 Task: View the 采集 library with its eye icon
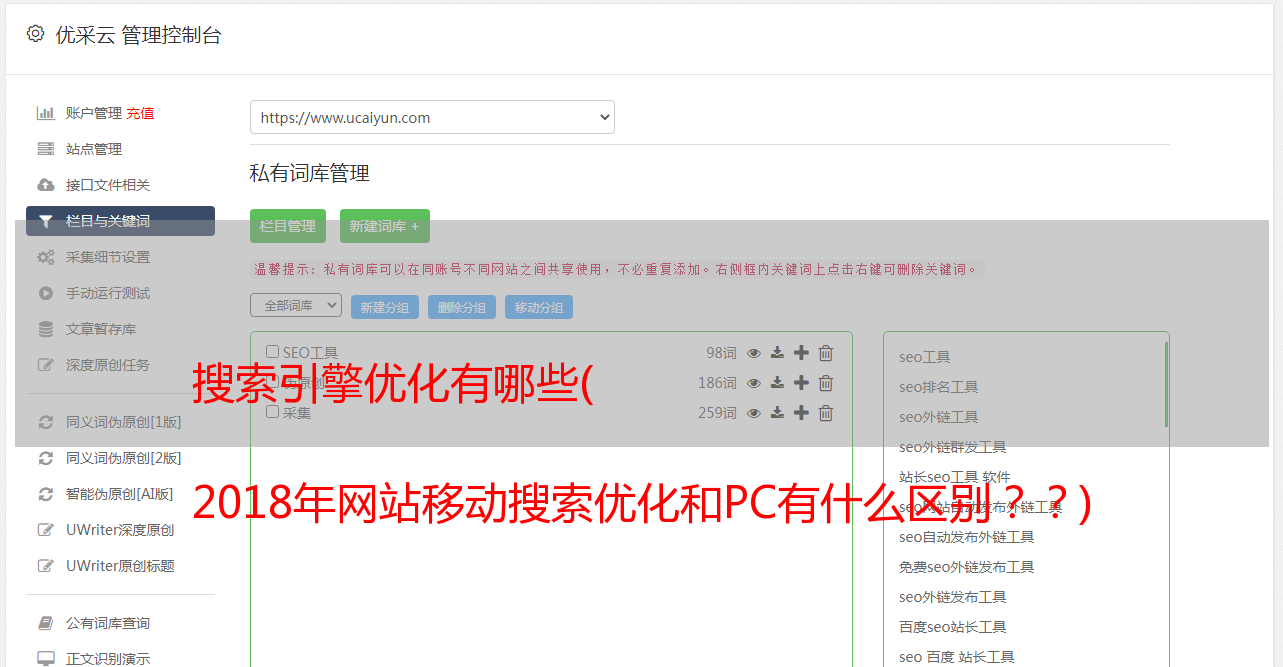coord(754,413)
